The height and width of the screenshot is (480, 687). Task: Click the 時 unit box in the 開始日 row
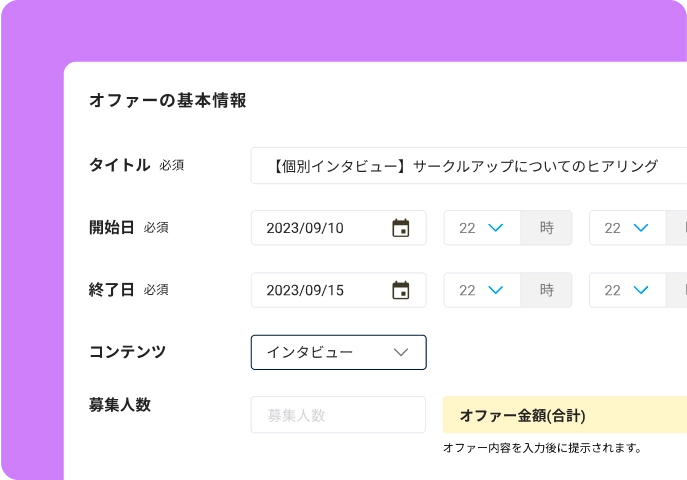pyautogui.click(x=546, y=228)
